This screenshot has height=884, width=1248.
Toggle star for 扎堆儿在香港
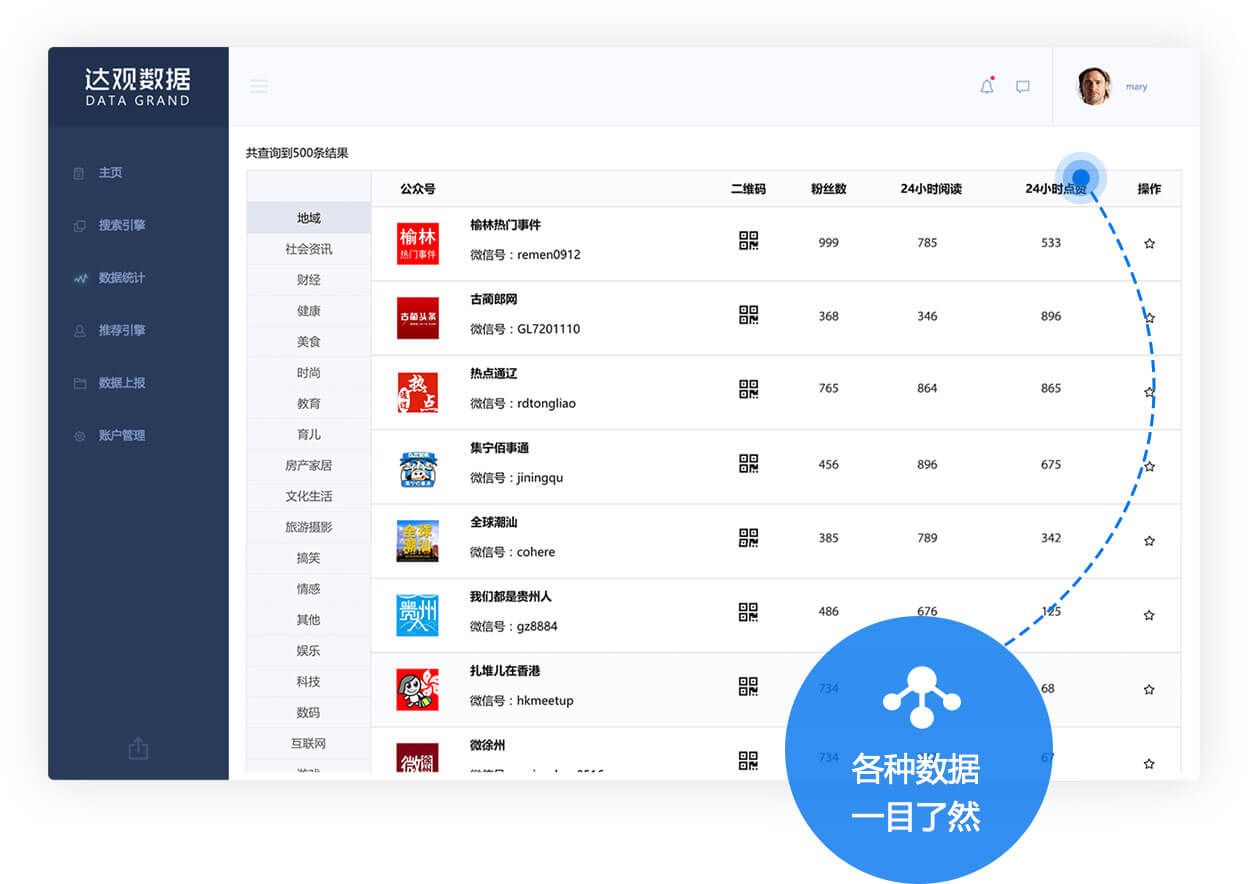1149,689
